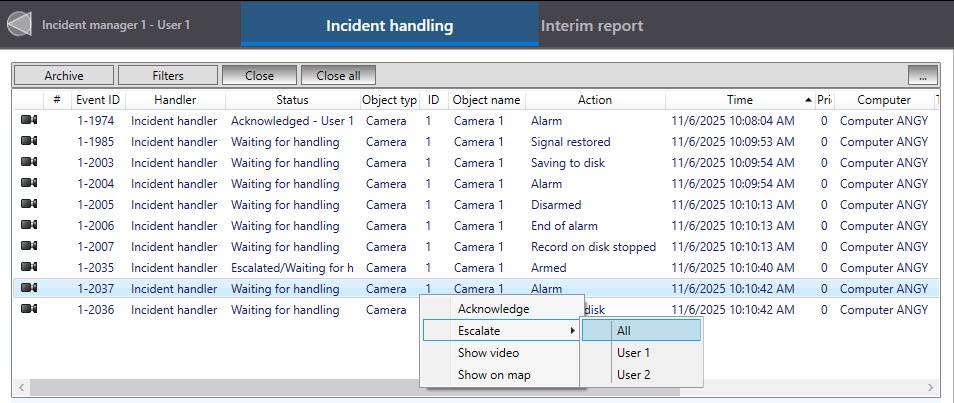The height and width of the screenshot is (403, 954).
Task: Click the Close all button
Action: coord(338,75)
